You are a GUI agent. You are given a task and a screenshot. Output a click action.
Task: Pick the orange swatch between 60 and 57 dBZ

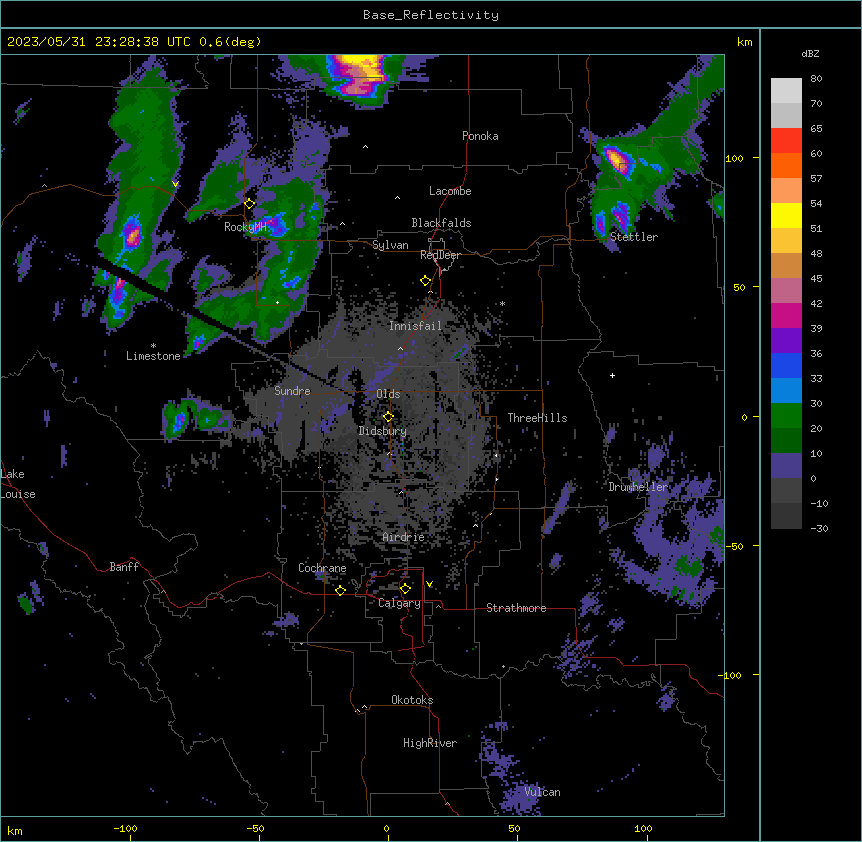pos(786,165)
